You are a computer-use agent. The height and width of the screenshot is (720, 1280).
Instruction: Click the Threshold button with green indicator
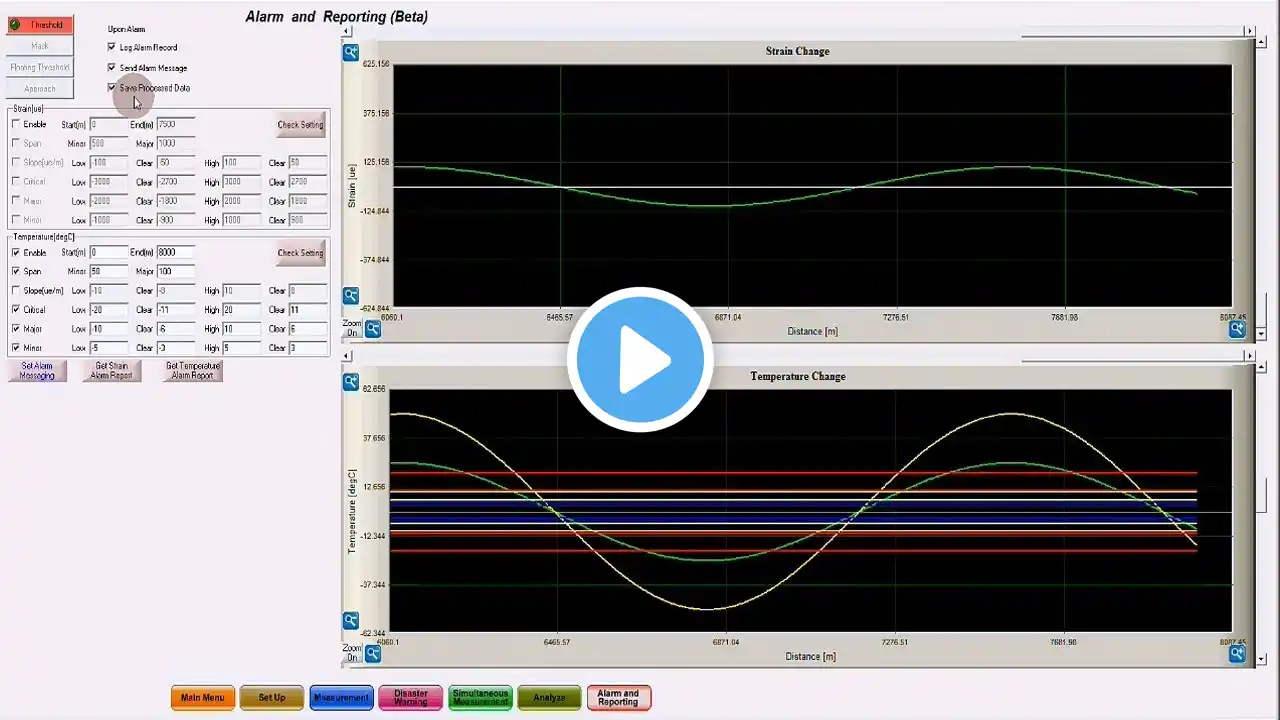pos(40,25)
